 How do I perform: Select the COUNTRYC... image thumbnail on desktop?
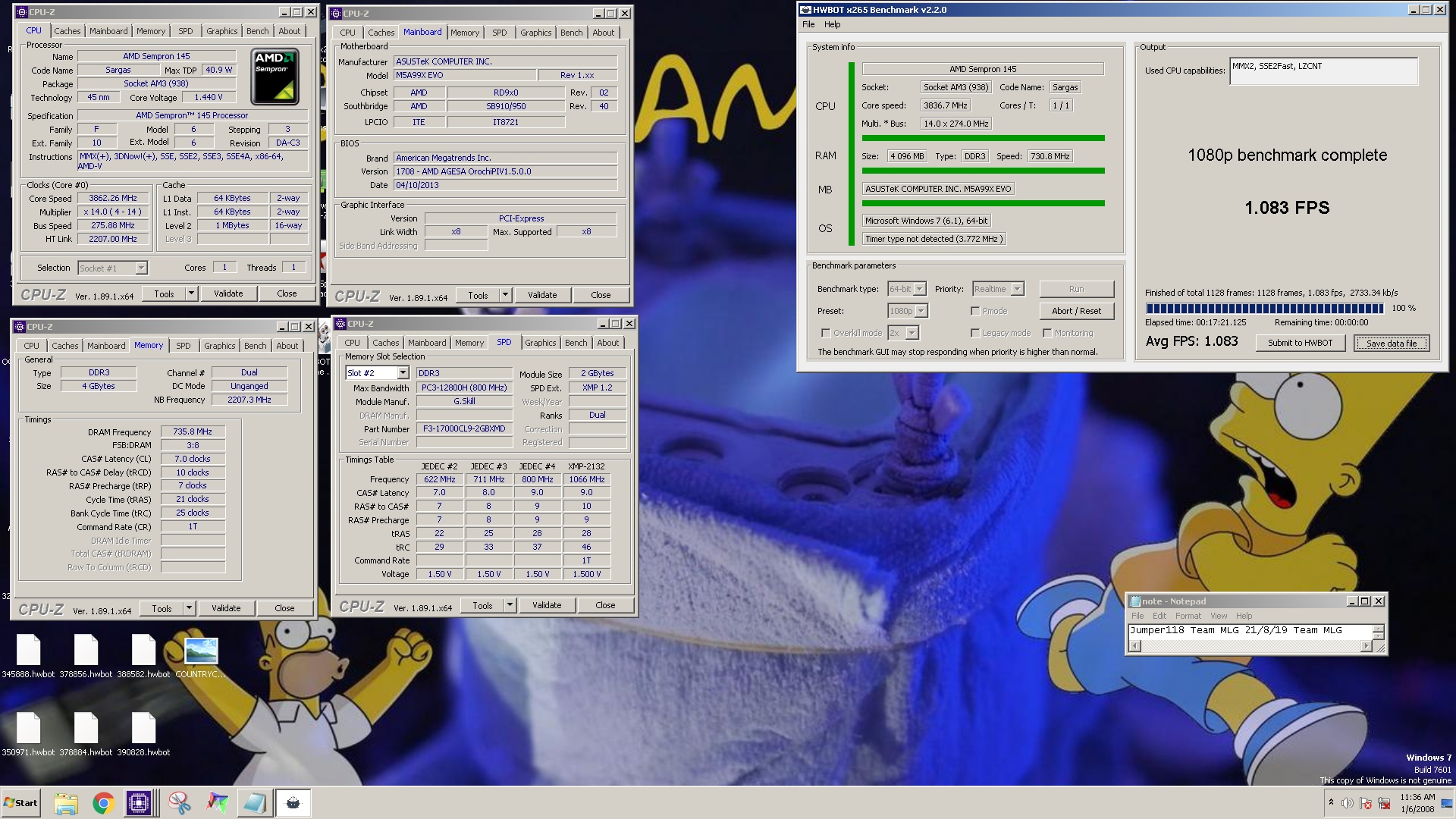201,656
